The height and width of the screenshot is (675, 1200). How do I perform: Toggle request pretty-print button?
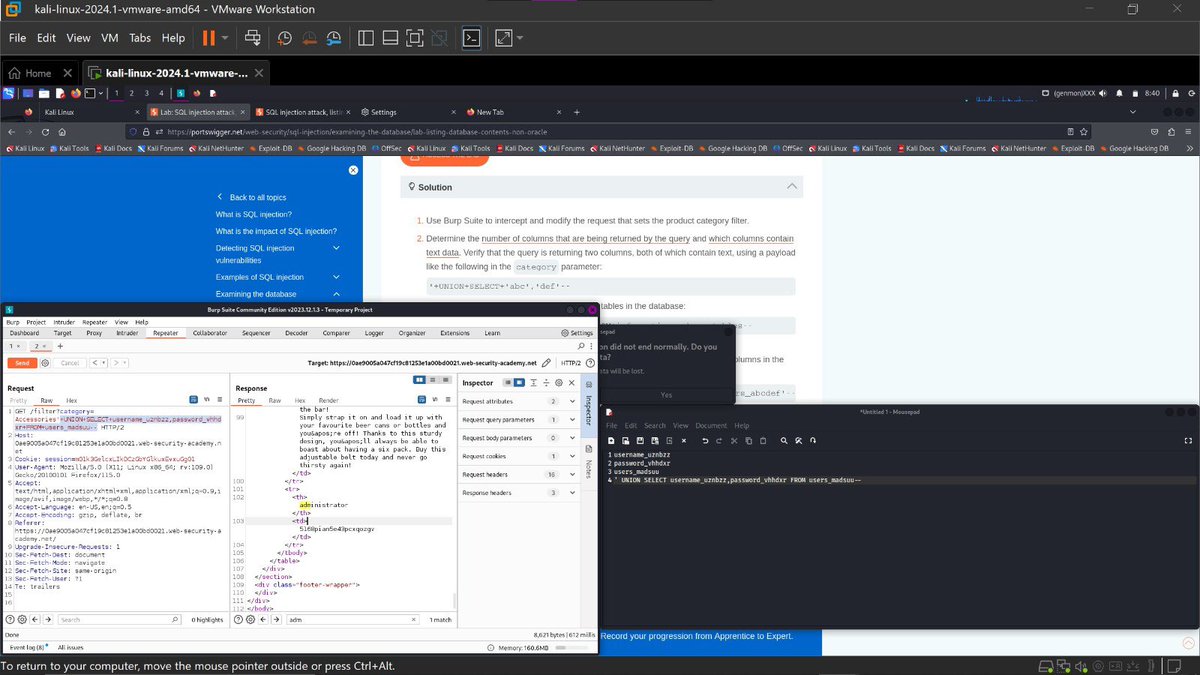click(x=194, y=400)
